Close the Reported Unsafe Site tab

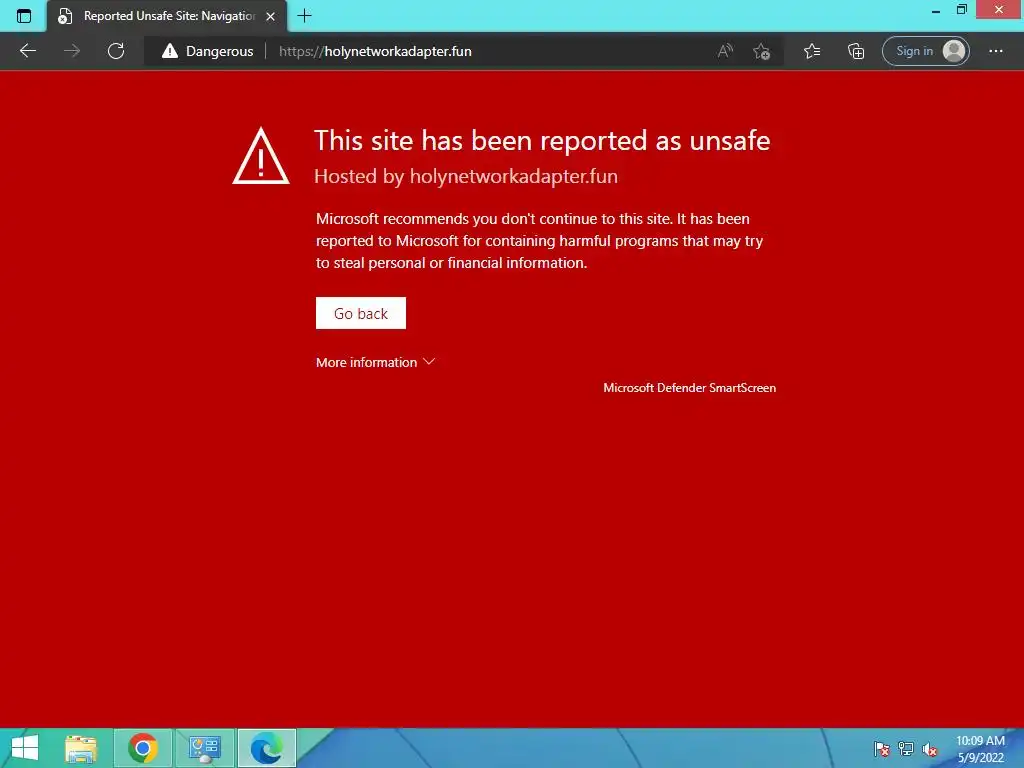coord(270,16)
